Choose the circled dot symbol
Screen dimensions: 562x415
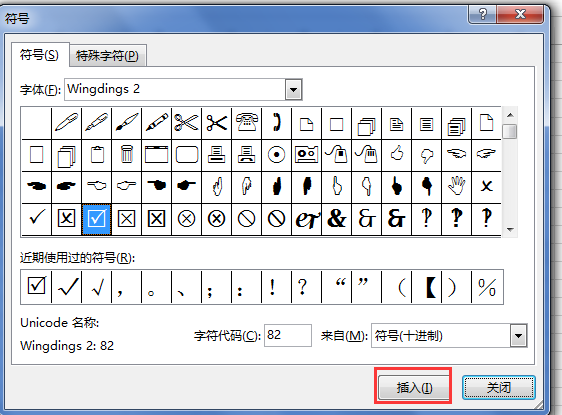(277, 154)
